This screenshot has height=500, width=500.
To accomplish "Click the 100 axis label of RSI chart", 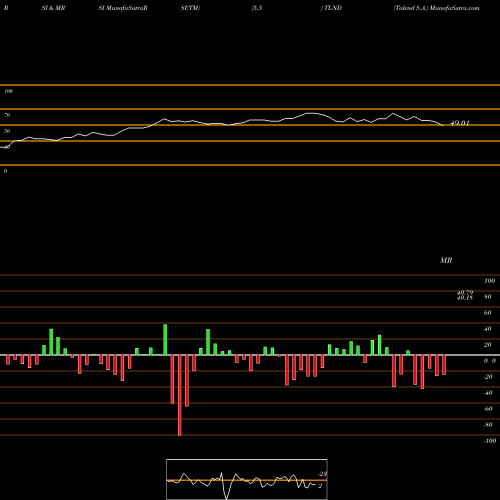I will tap(8, 91).
